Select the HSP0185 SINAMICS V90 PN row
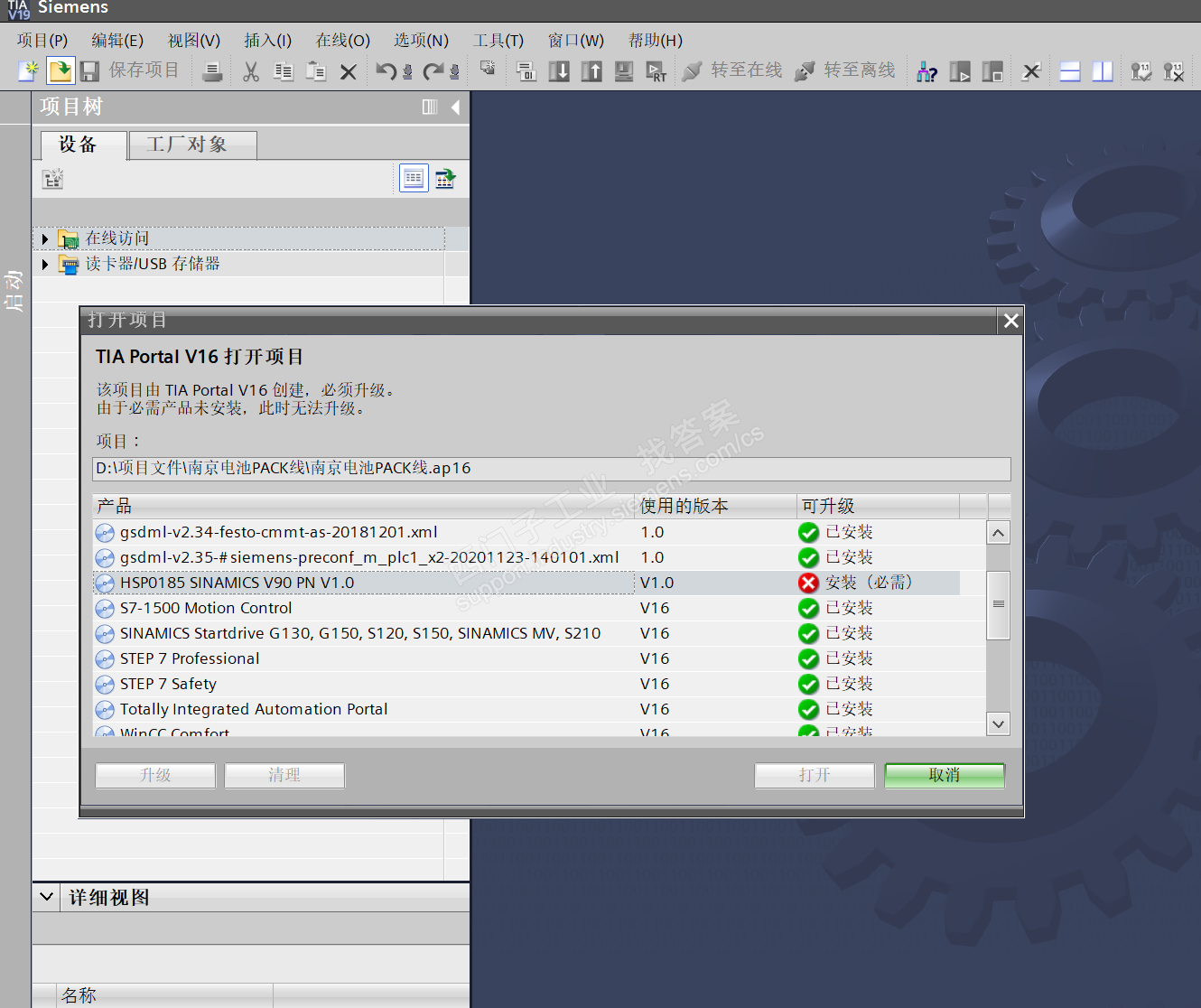This screenshot has width=1201, height=1008. pyautogui.click(x=526, y=583)
